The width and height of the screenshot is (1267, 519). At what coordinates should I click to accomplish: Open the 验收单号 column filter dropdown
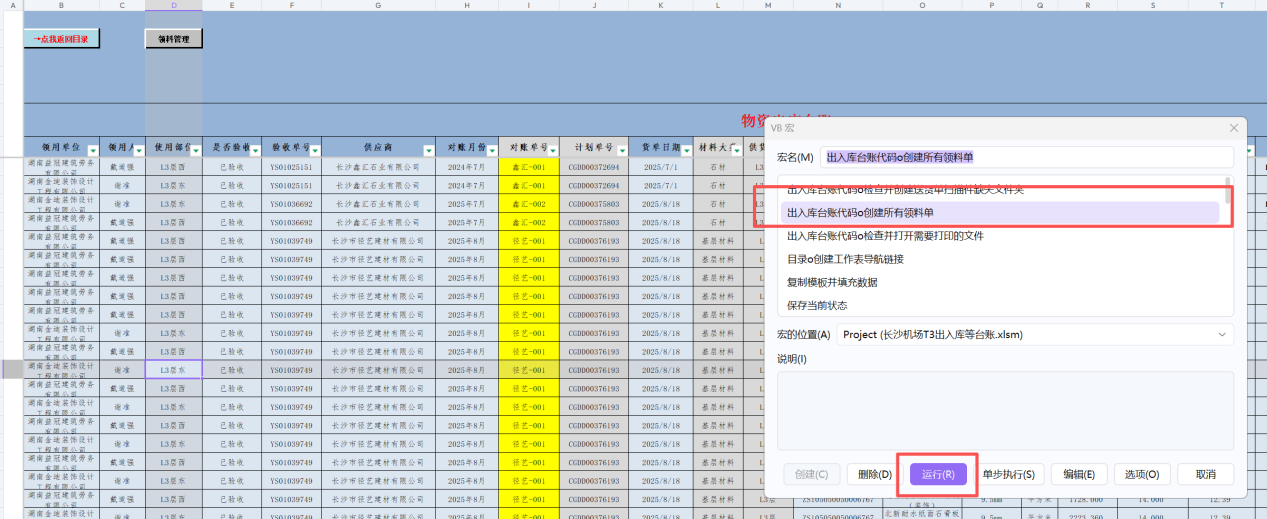pos(314,150)
